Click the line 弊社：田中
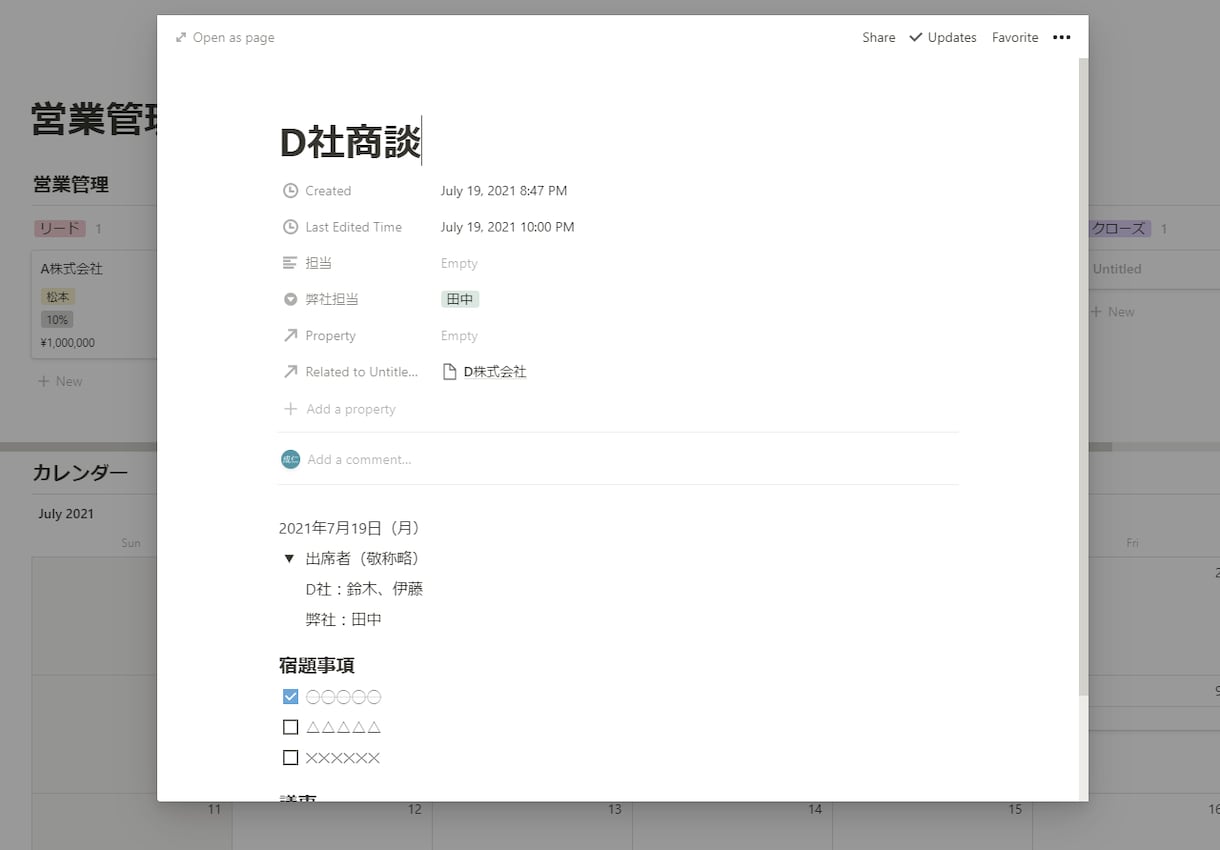This screenshot has height=850, width=1220. tap(344, 620)
